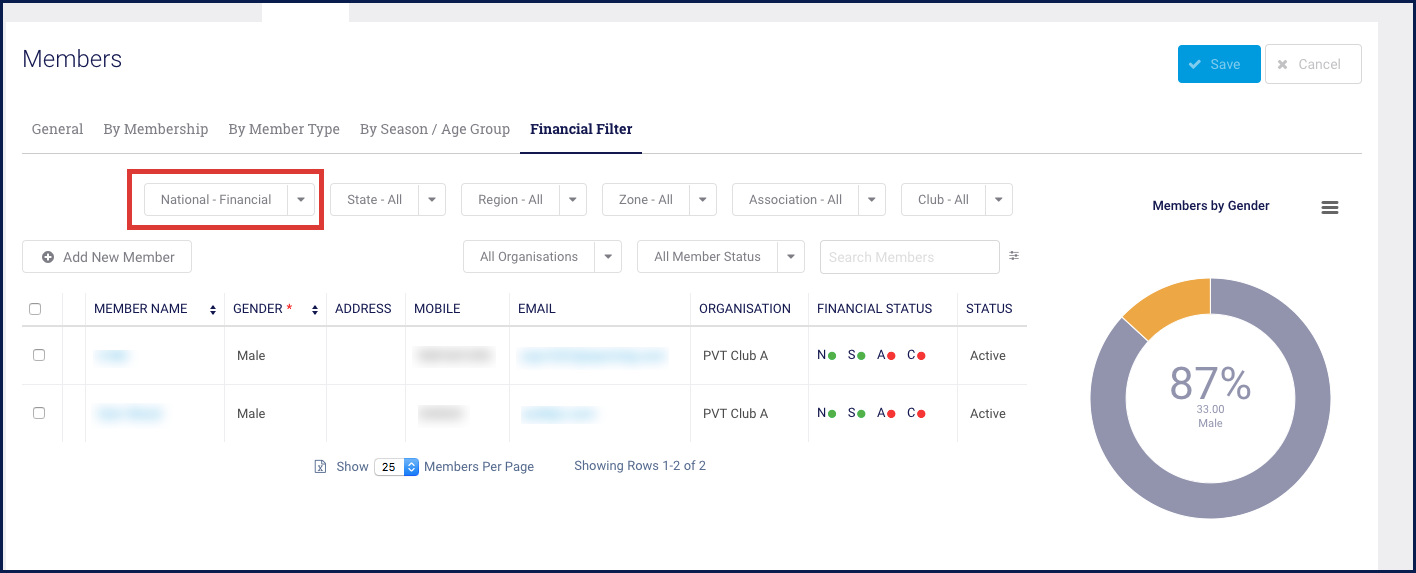Open the chart hamburger menu icon
The image size is (1416, 573).
pos(1329,207)
